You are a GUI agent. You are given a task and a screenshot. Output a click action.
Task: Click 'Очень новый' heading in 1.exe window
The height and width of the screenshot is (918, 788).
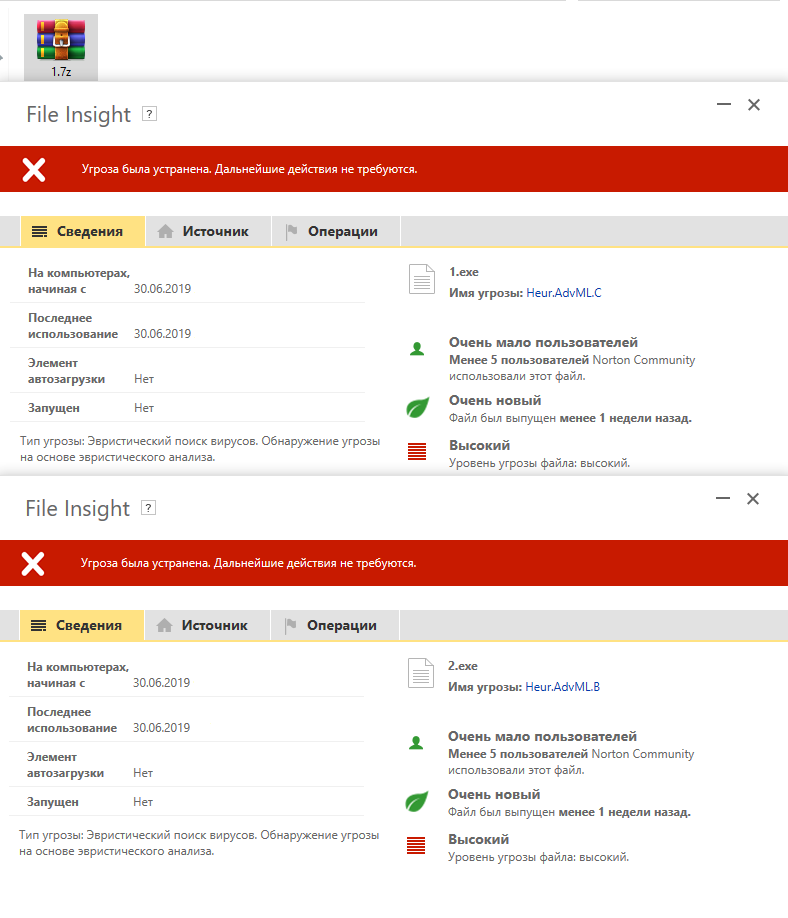(495, 400)
